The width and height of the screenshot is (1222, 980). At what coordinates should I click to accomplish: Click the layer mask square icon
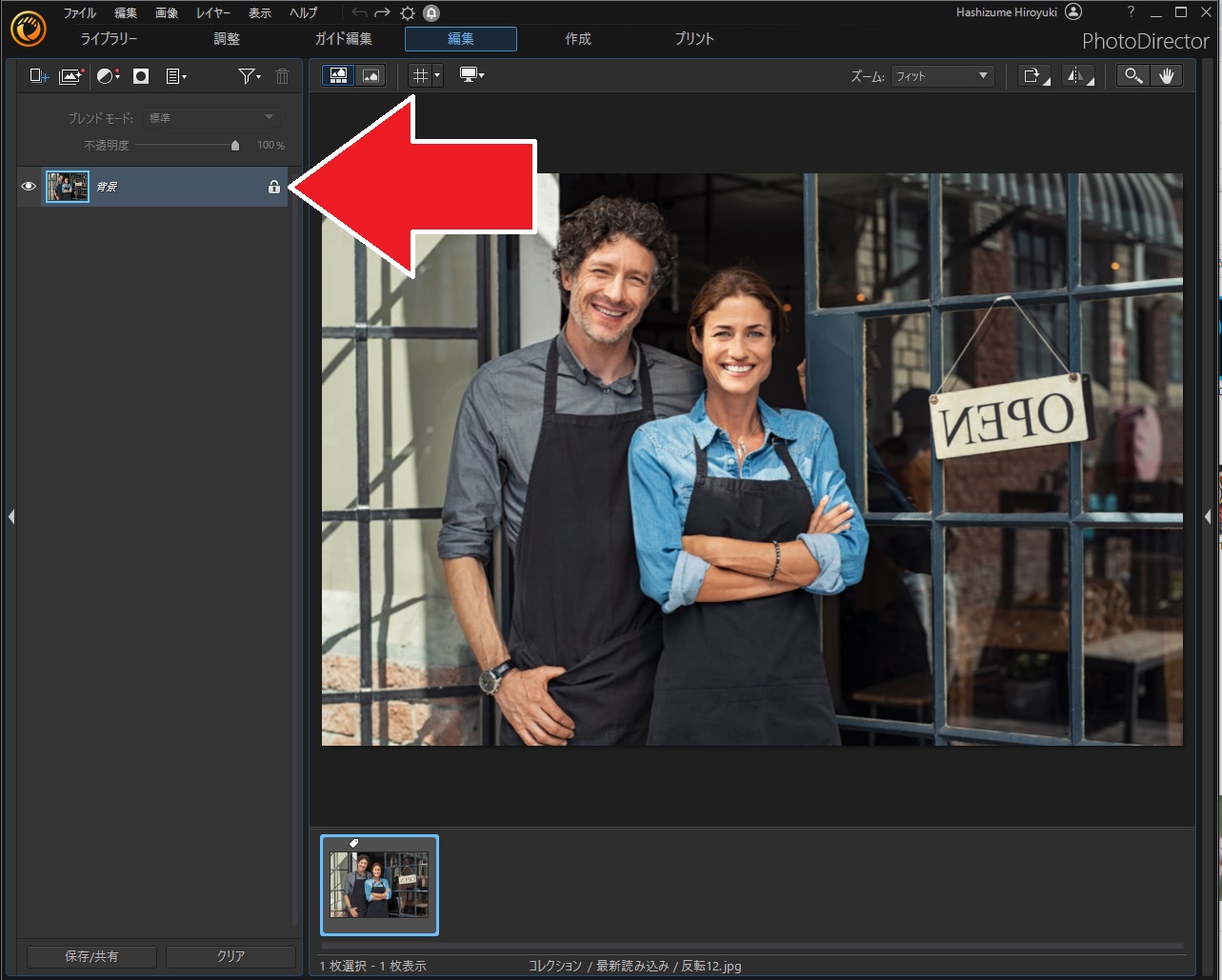click(x=141, y=76)
